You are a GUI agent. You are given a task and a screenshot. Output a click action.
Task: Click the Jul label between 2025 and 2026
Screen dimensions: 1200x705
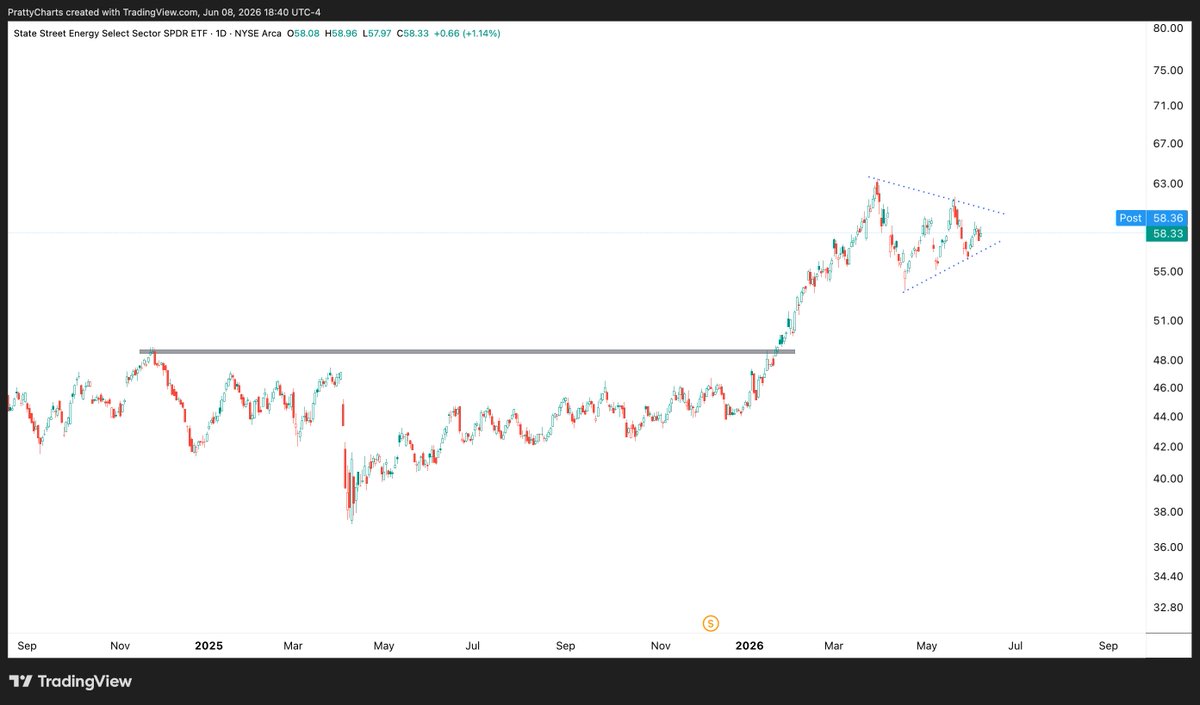click(475, 646)
